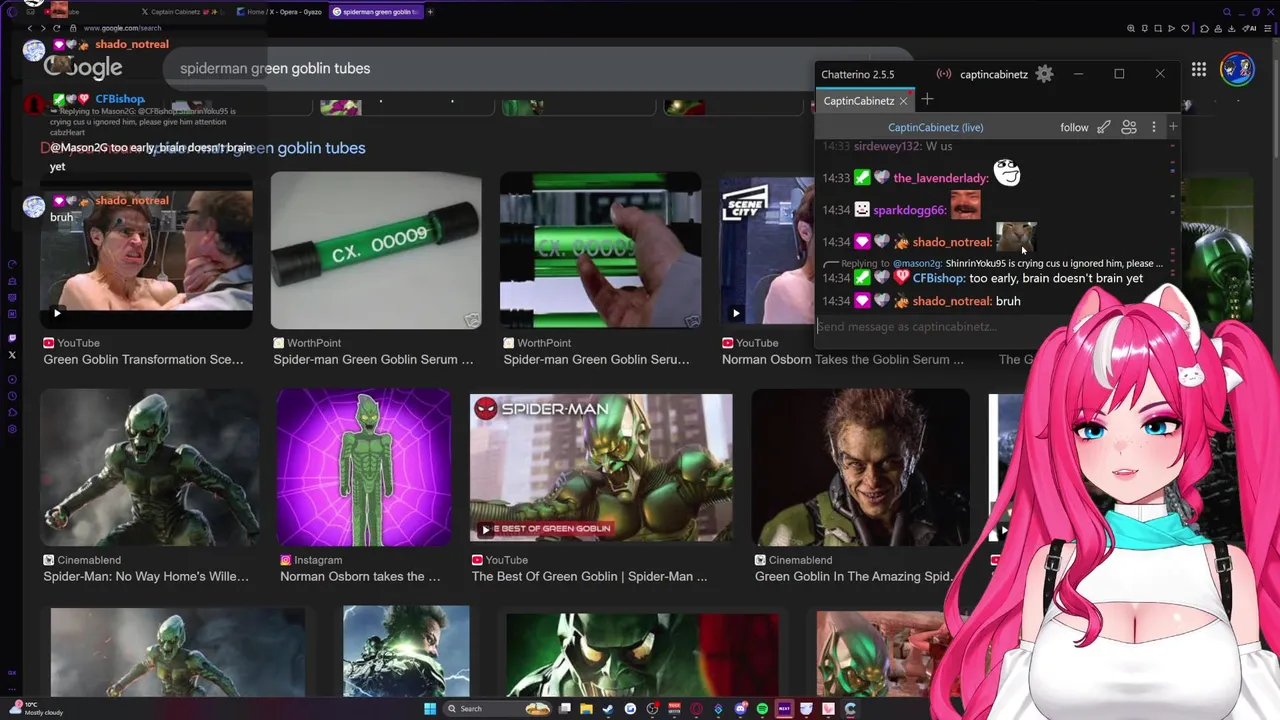Click username the_lavenderlady in chat
This screenshot has height=720, width=1280.
pyautogui.click(x=940, y=178)
